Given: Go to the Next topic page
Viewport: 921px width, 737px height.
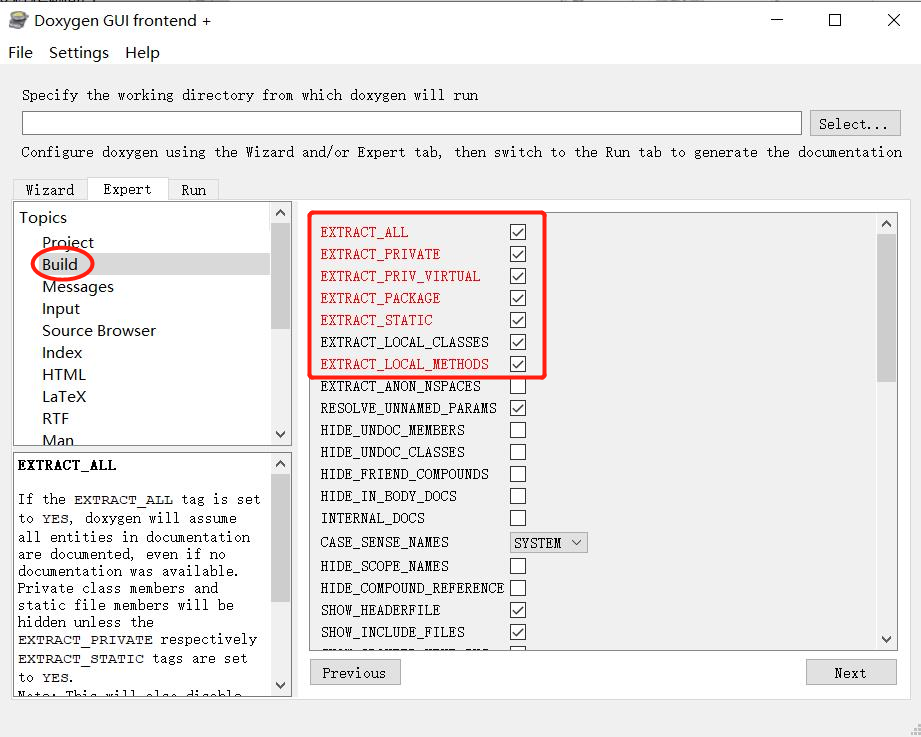Looking at the screenshot, I should point(851,672).
